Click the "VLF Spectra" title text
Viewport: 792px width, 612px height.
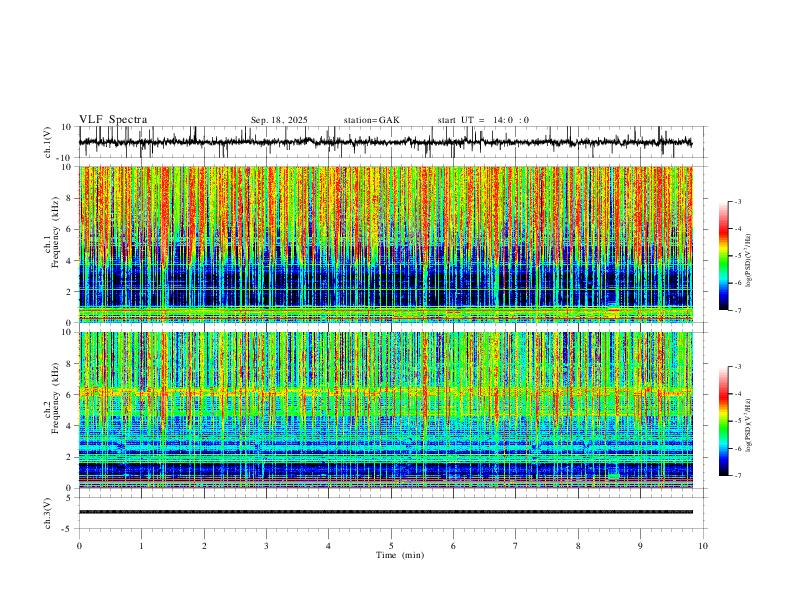(113, 120)
